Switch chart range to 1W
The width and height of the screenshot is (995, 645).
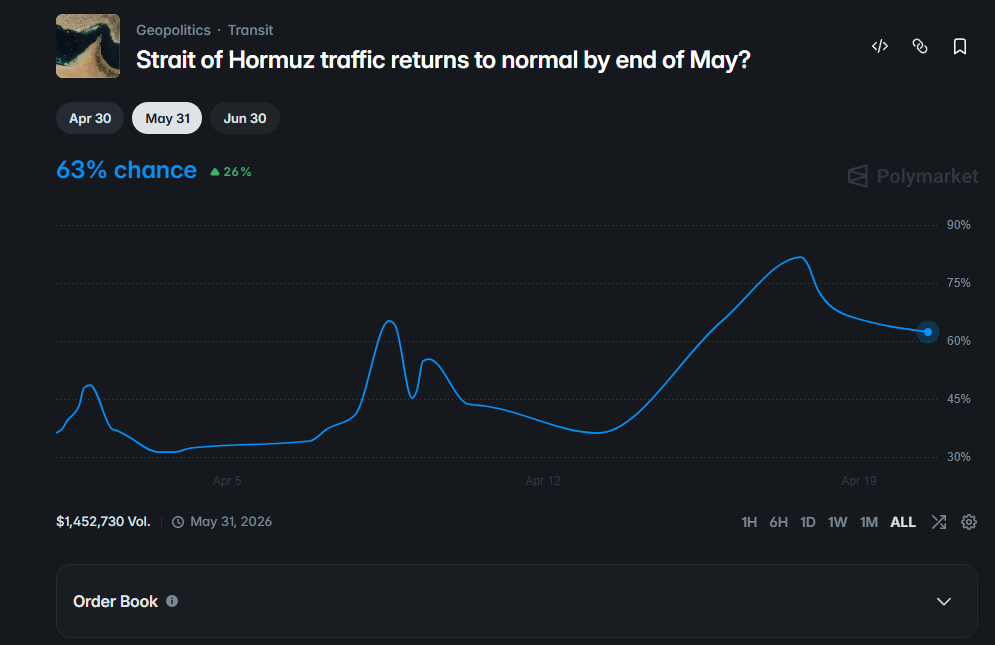[838, 522]
